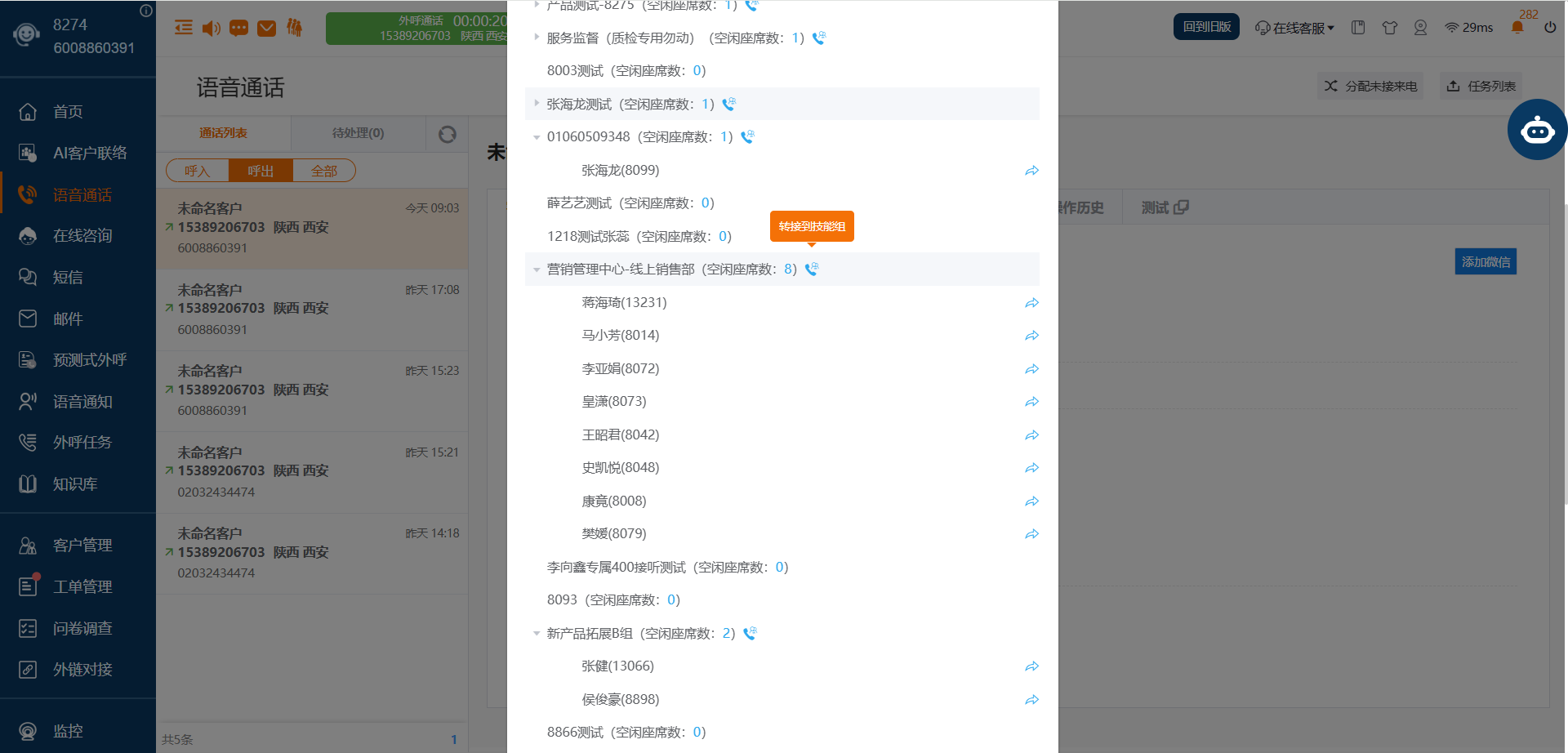1568x753 pixels.
Task: Click transfer arrow for 侯俊豪(8898)
Action: 1031,700
